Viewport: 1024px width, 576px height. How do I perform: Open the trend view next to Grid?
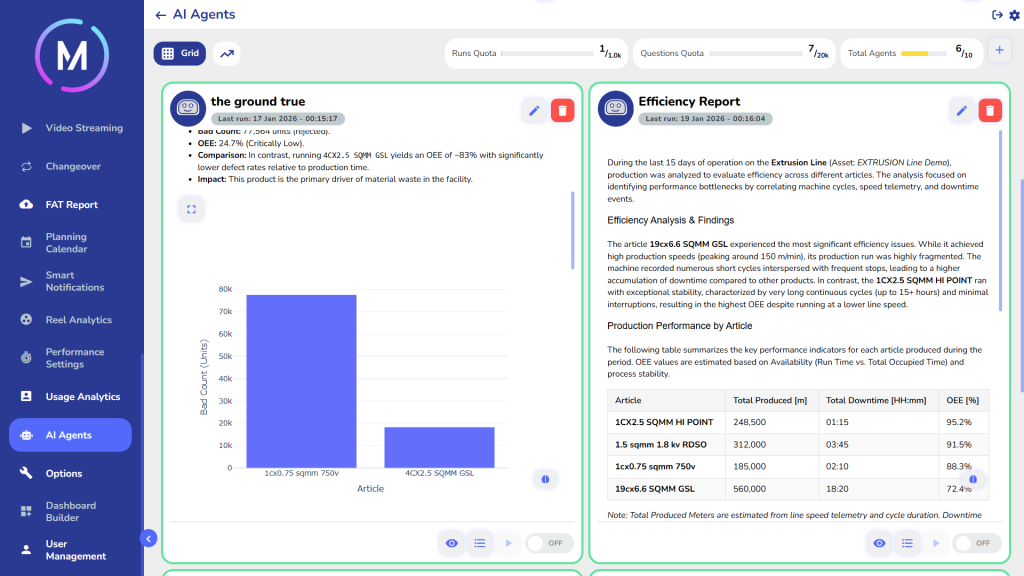point(226,53)
